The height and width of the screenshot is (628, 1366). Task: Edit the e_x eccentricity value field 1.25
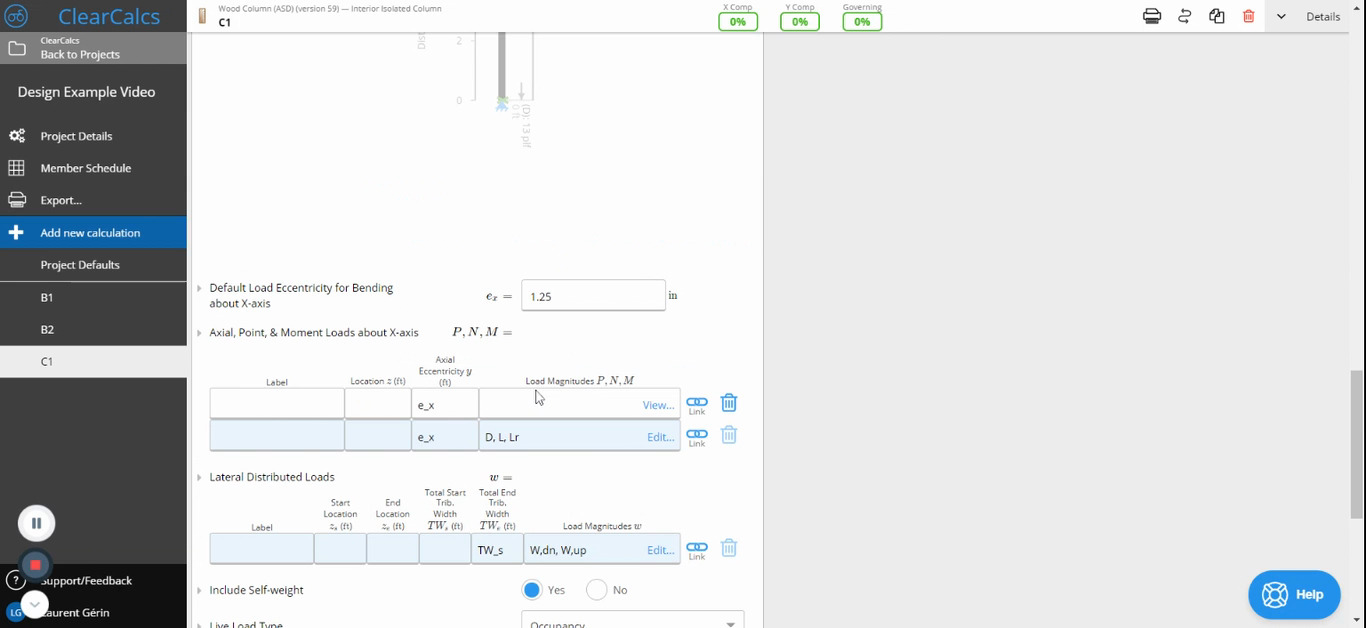[593, 296]
